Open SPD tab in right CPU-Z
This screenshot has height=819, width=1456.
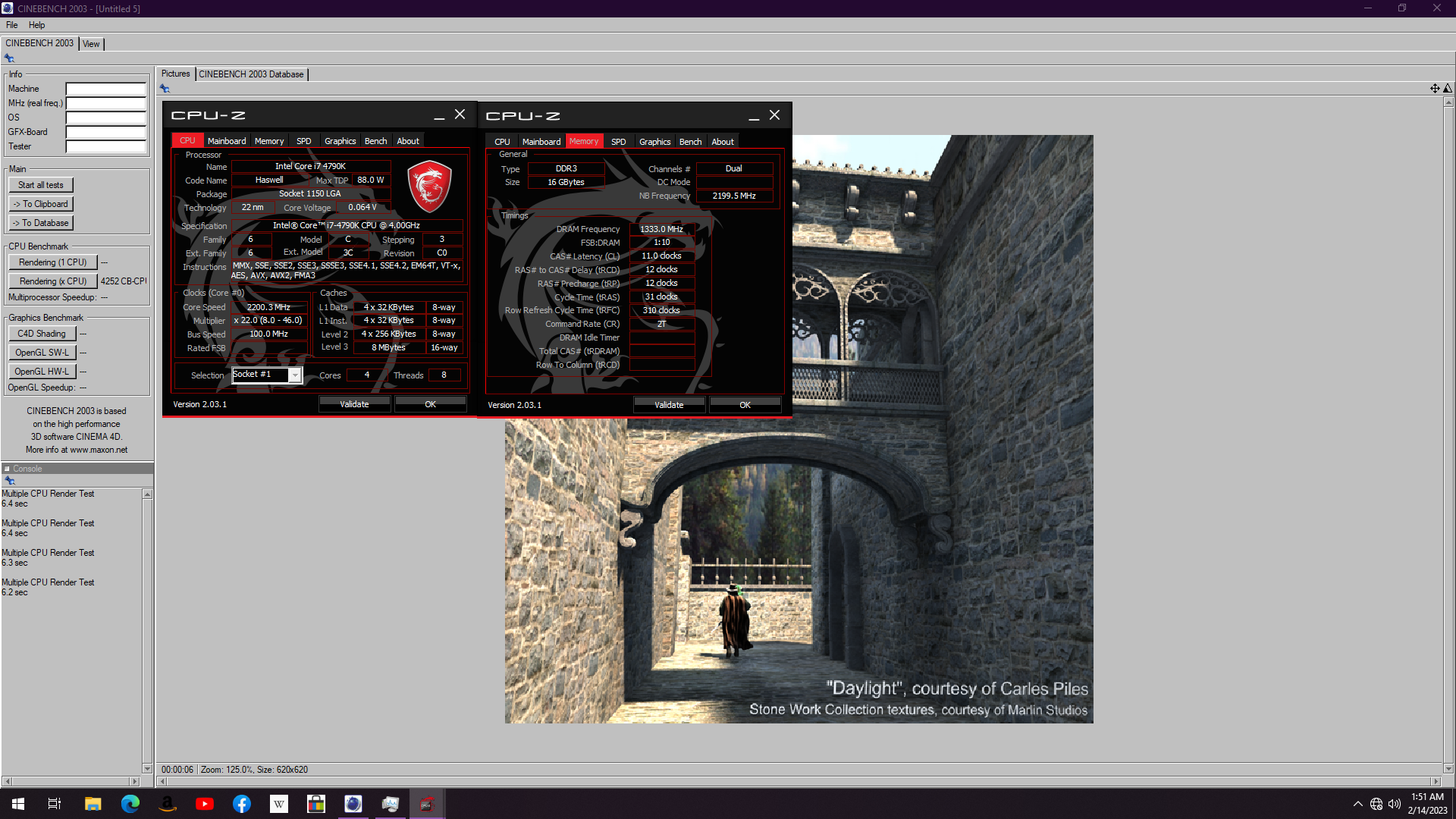click(619, 142)
